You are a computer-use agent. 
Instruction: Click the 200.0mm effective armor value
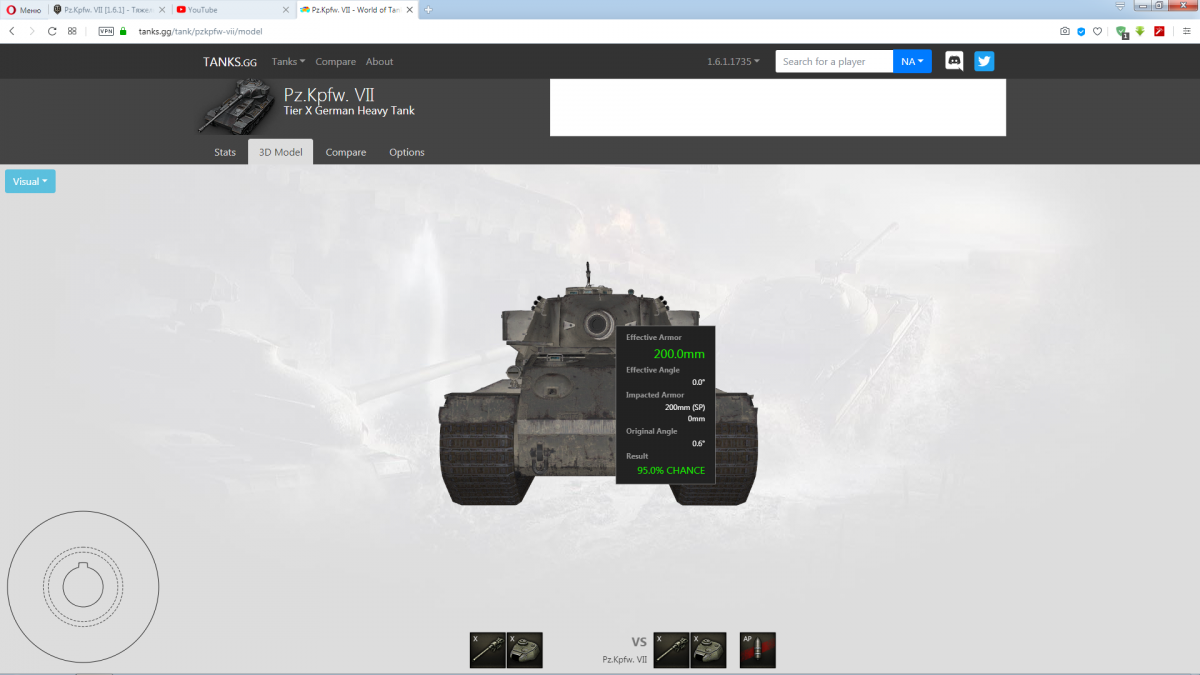tap(679, 354)
